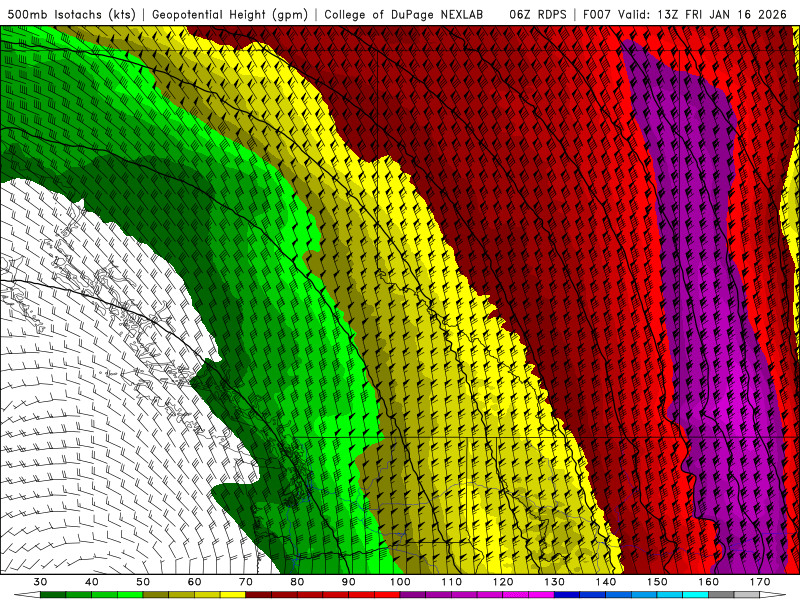Select the '06Z RDPS' model run label
800x600 pixels.
(x=538, y=15)
